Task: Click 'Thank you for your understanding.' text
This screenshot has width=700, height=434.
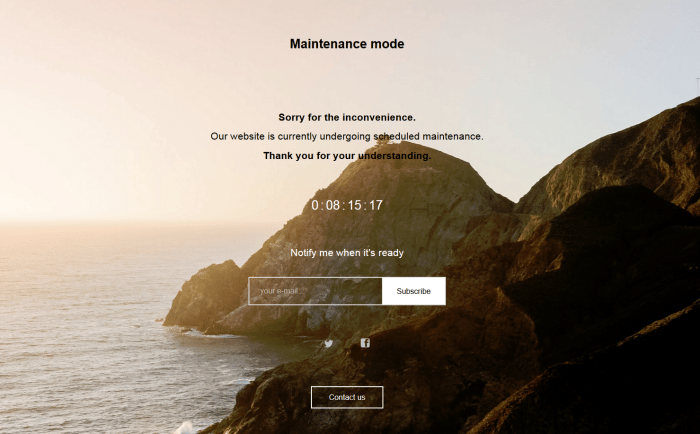Action: point(347,156)
